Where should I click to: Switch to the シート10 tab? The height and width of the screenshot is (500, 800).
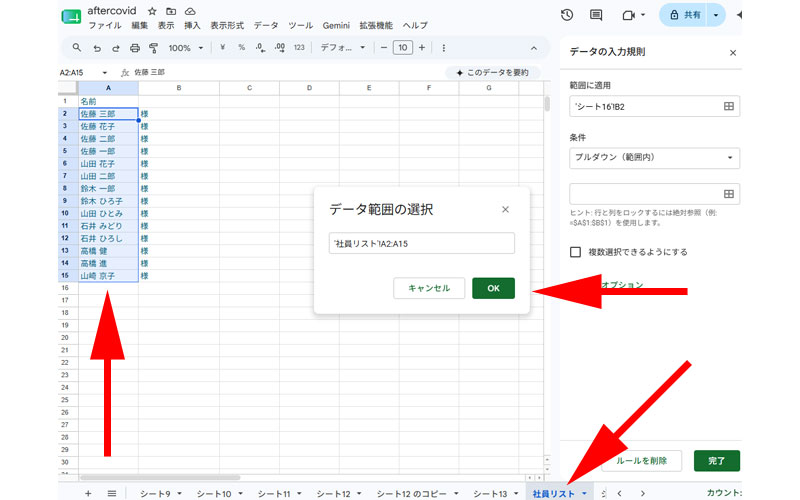214,493
